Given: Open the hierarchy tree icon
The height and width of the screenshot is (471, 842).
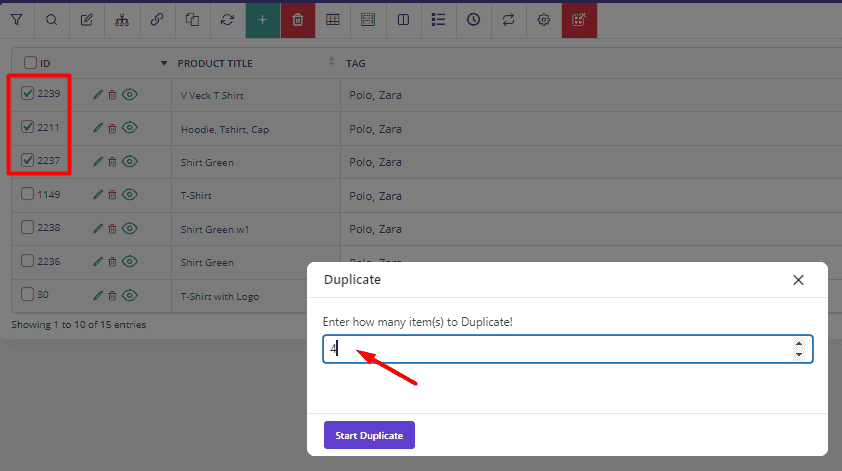Looking at the screenshot, I should coord(122,20).
